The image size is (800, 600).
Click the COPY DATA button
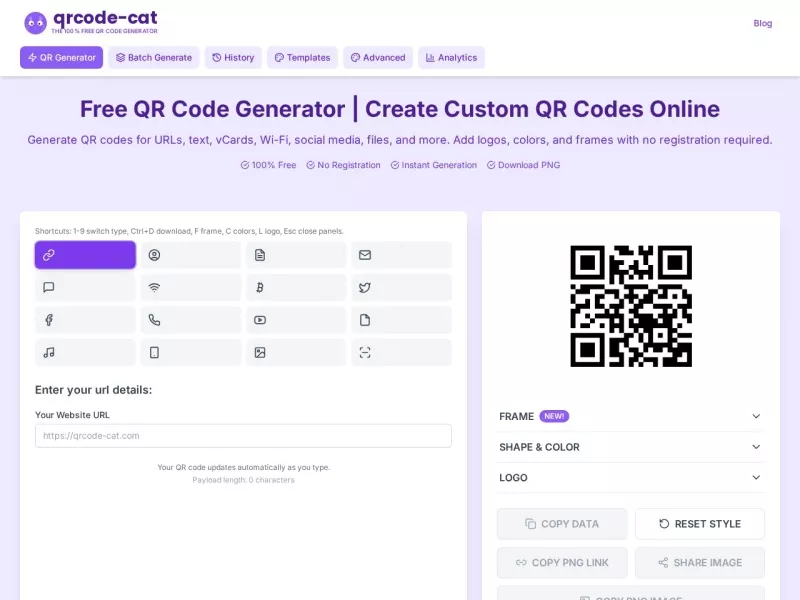[x=562, y=524]
